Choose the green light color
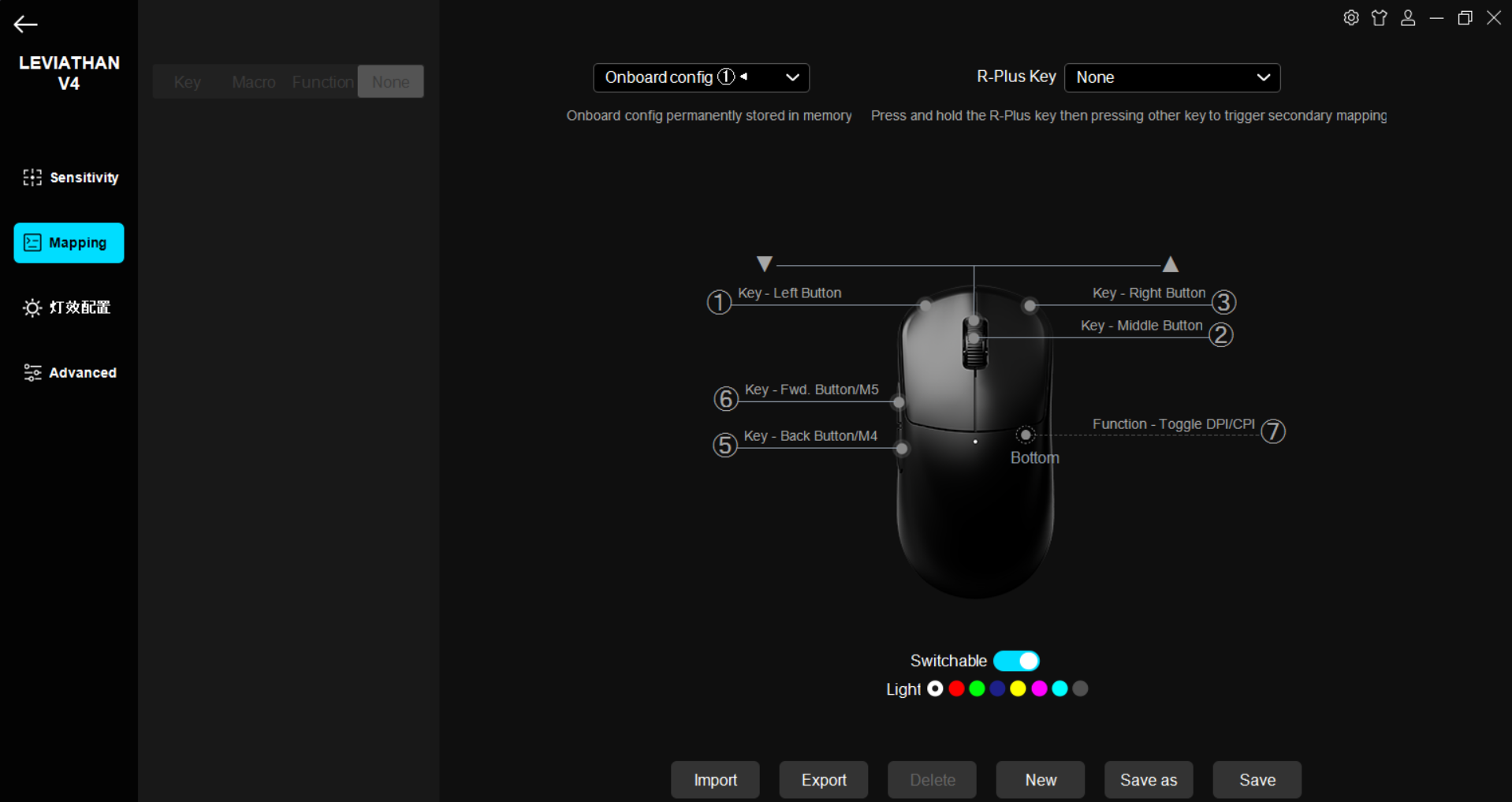Image resolution: width=1512 pixels, height=802 pixels. (977, 689)
